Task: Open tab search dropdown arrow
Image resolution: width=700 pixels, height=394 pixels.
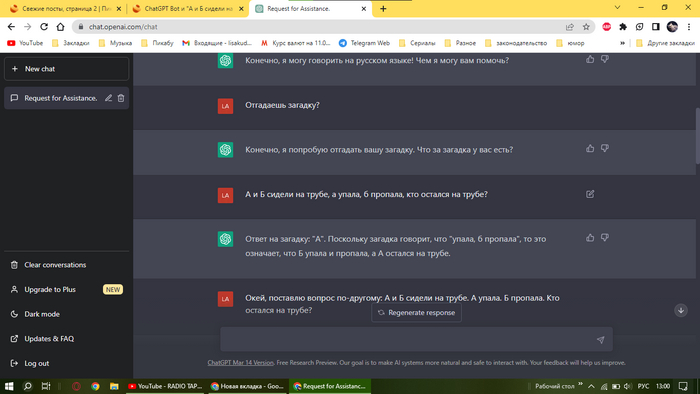Action: pos(617,8)
